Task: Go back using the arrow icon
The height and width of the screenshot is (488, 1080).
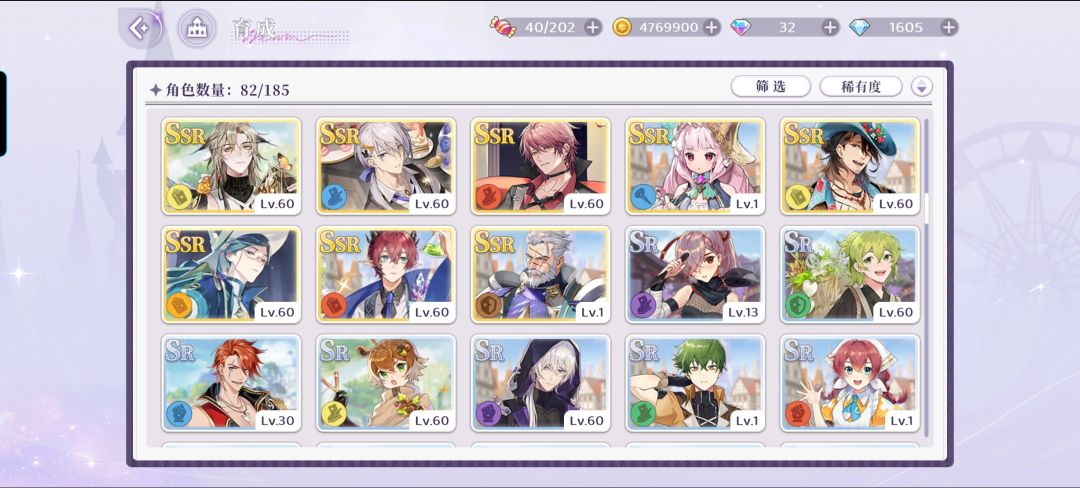Action: 140,28
